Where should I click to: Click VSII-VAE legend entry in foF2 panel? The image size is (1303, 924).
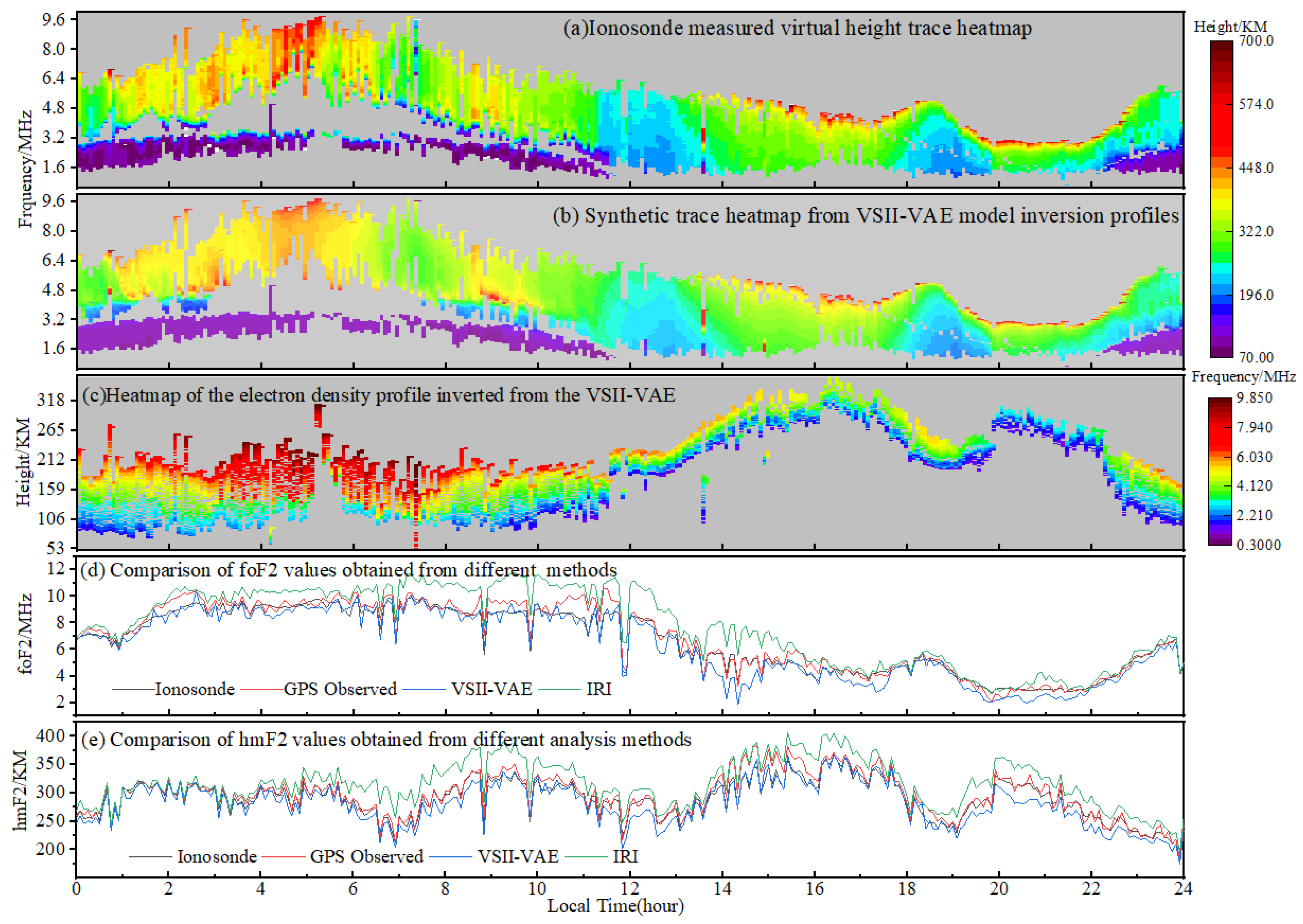(x=491, y=689)
